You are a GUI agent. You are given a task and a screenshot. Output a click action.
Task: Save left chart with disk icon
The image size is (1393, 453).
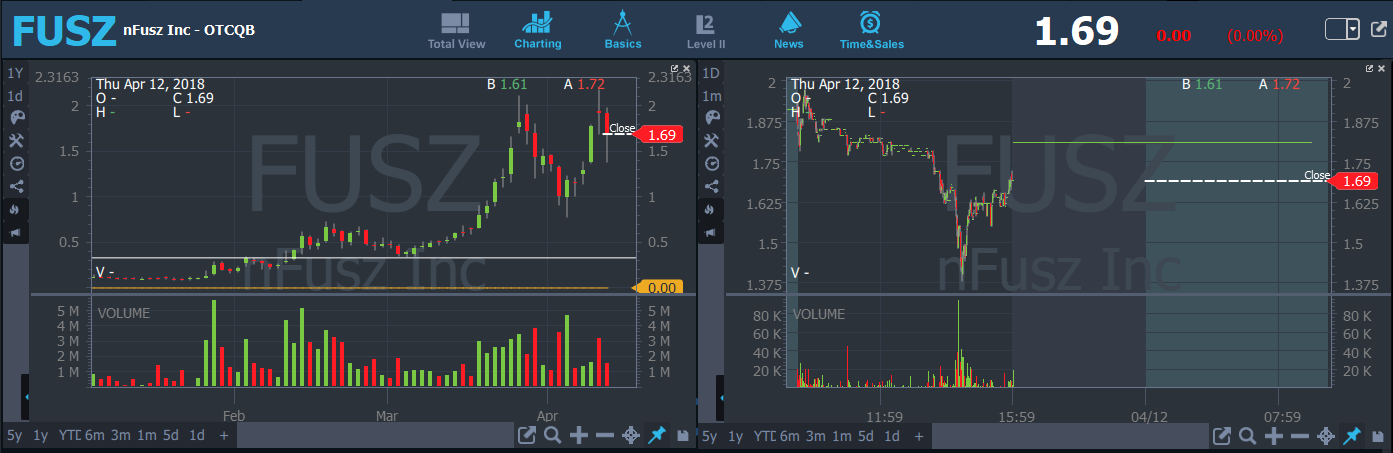[682, 436]
